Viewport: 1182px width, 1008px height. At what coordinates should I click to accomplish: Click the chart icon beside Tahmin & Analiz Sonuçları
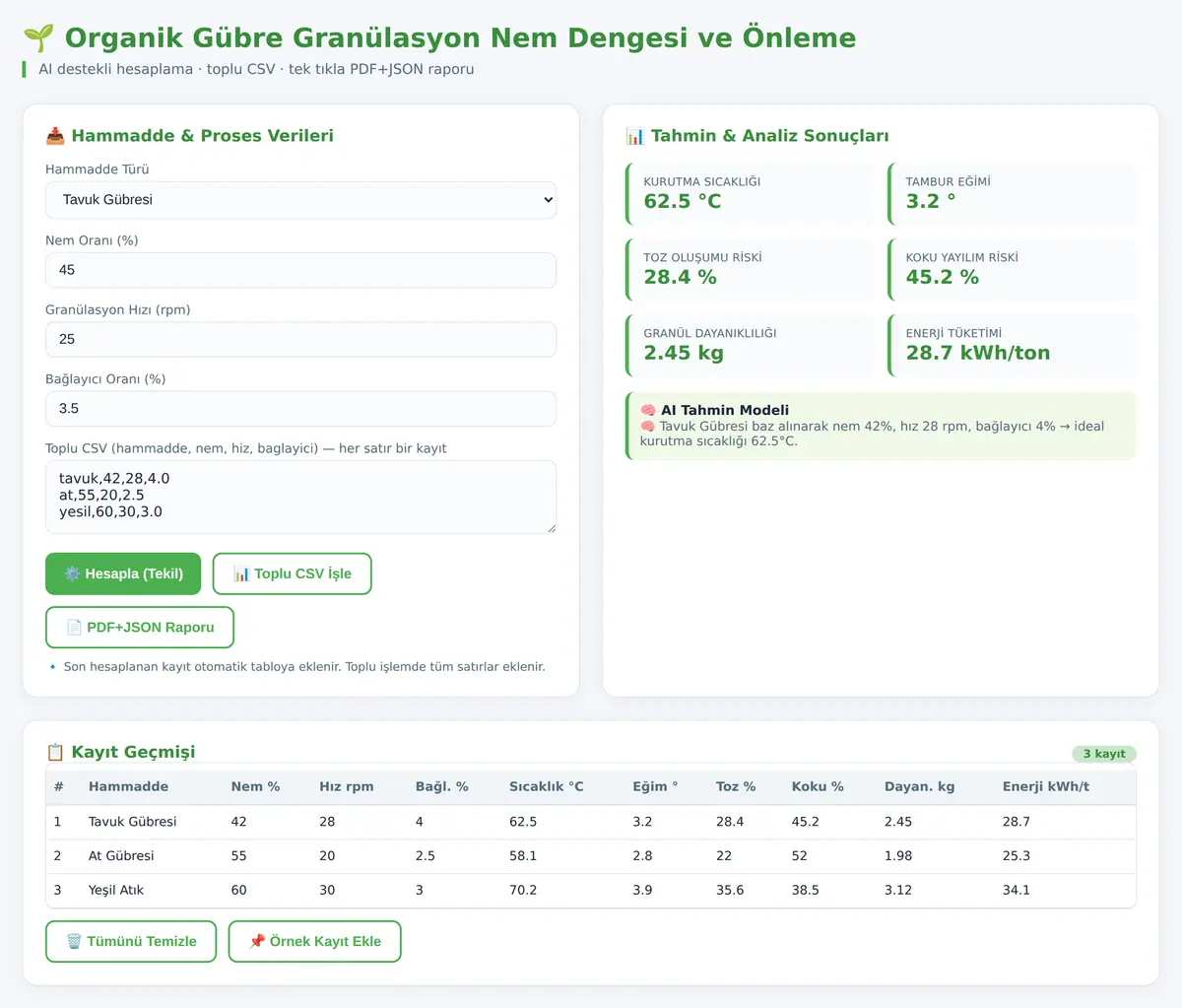pos(635,136)
